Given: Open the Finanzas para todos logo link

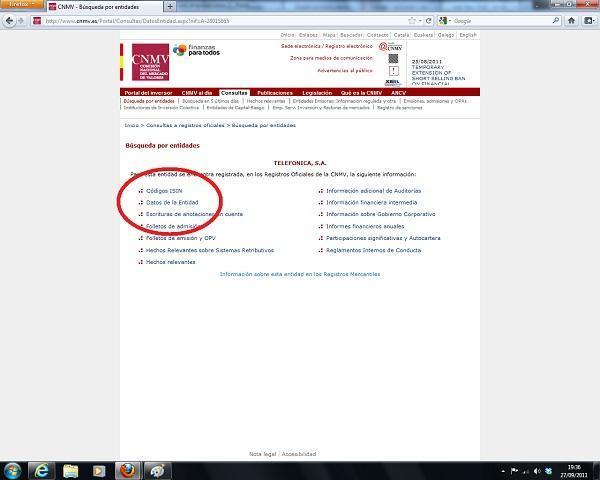Looking at the screenshot, I should pos(197,51).
